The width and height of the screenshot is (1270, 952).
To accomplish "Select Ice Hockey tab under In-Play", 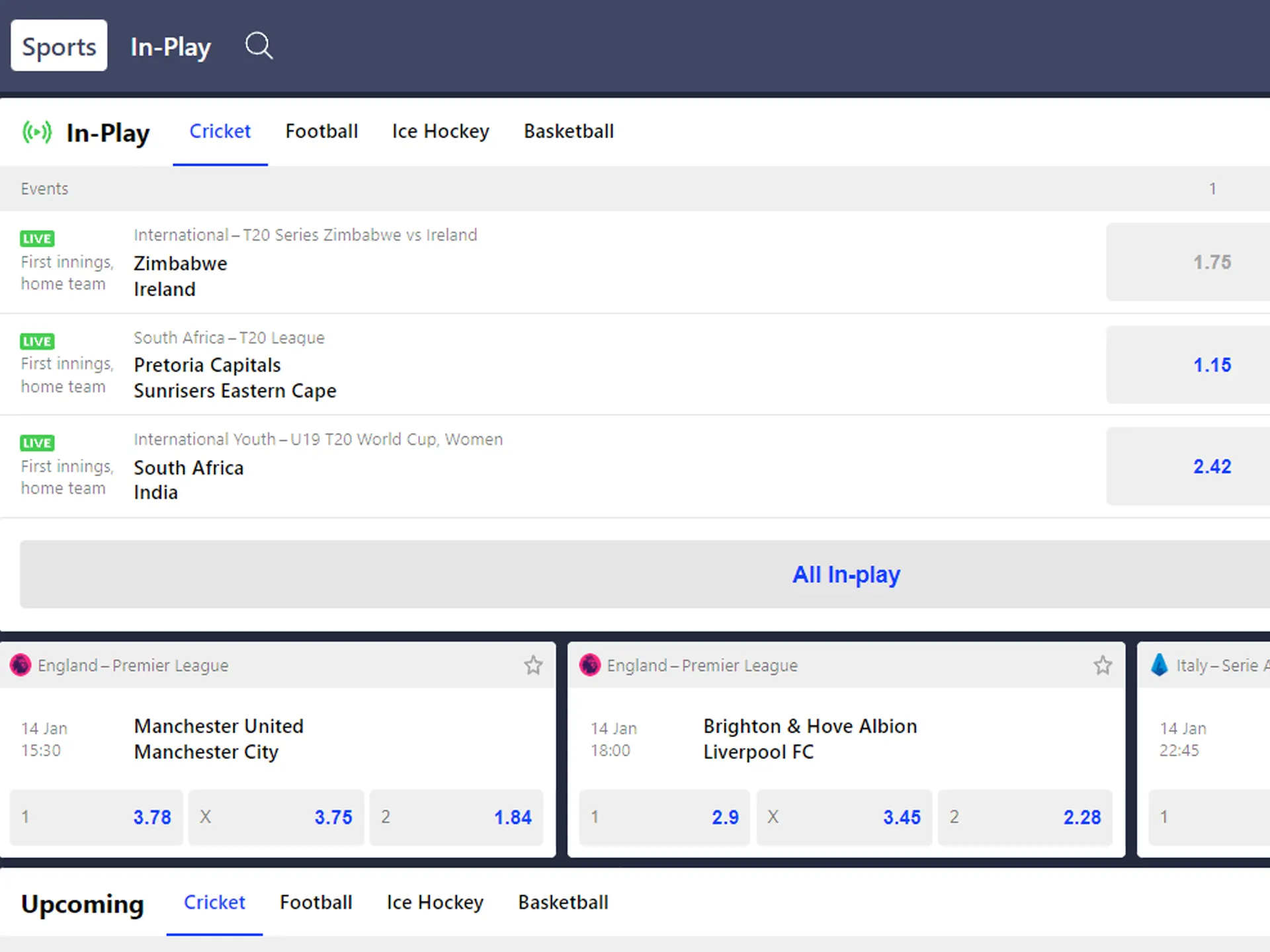I will pos(441,132).
